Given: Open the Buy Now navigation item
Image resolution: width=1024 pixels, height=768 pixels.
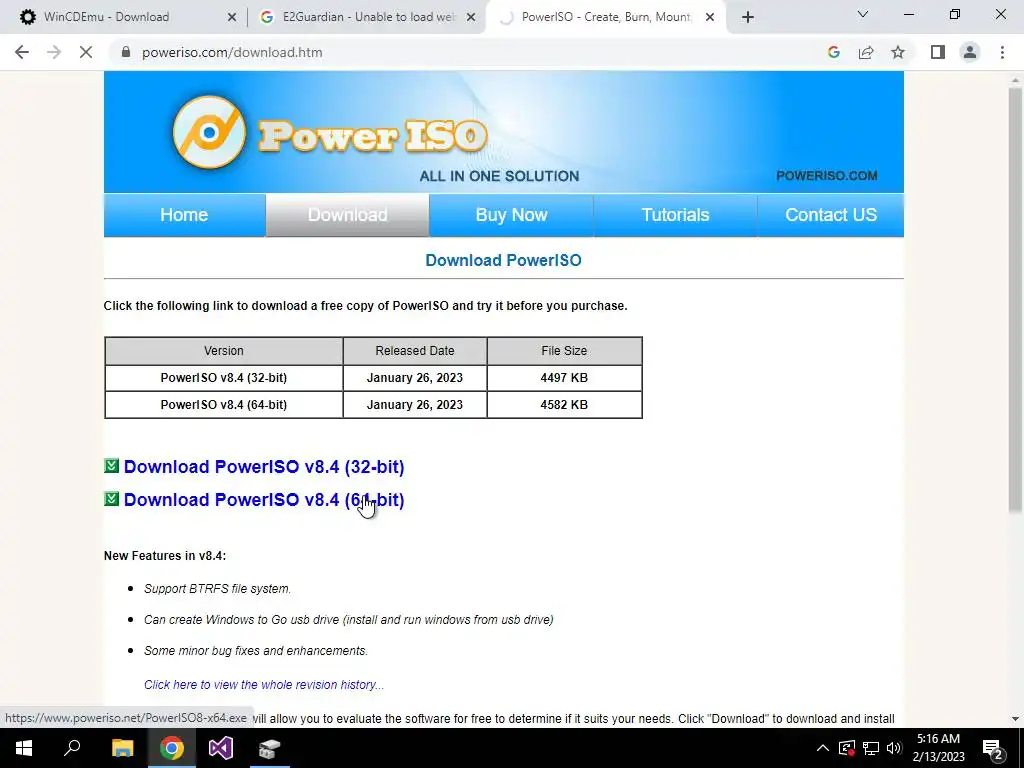Looking at the screenshot, I should point(511,215).
